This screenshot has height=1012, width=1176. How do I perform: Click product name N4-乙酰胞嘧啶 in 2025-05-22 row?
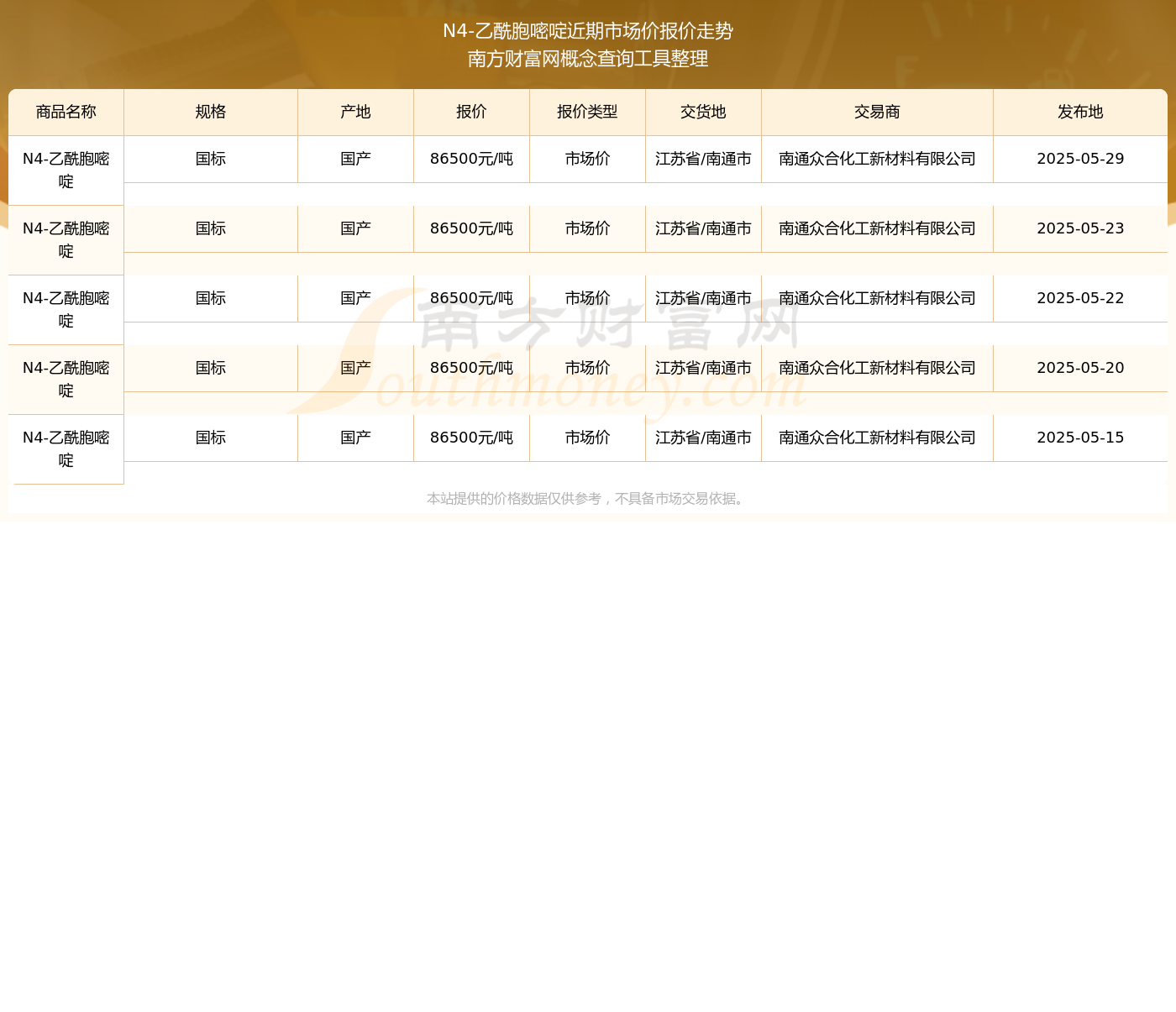point(66,310)
